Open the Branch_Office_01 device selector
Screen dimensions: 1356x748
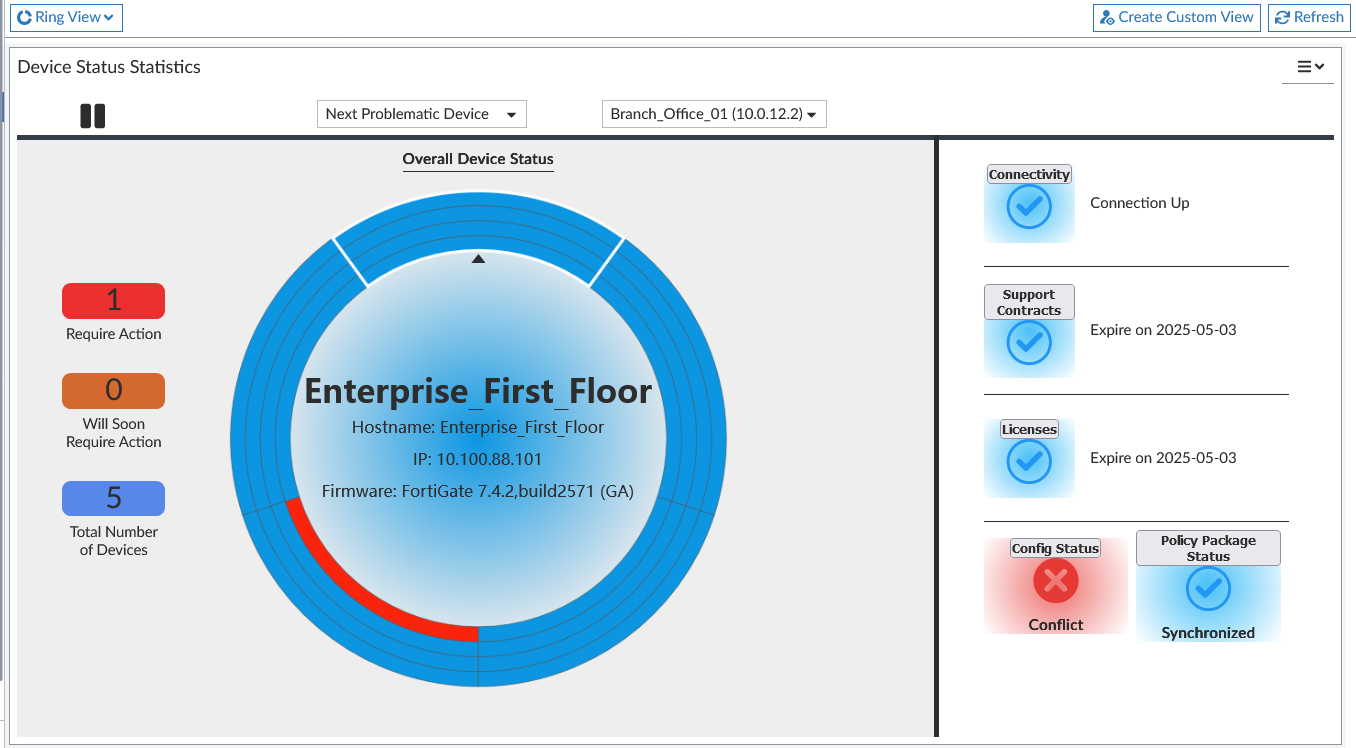tap(713, 113)
